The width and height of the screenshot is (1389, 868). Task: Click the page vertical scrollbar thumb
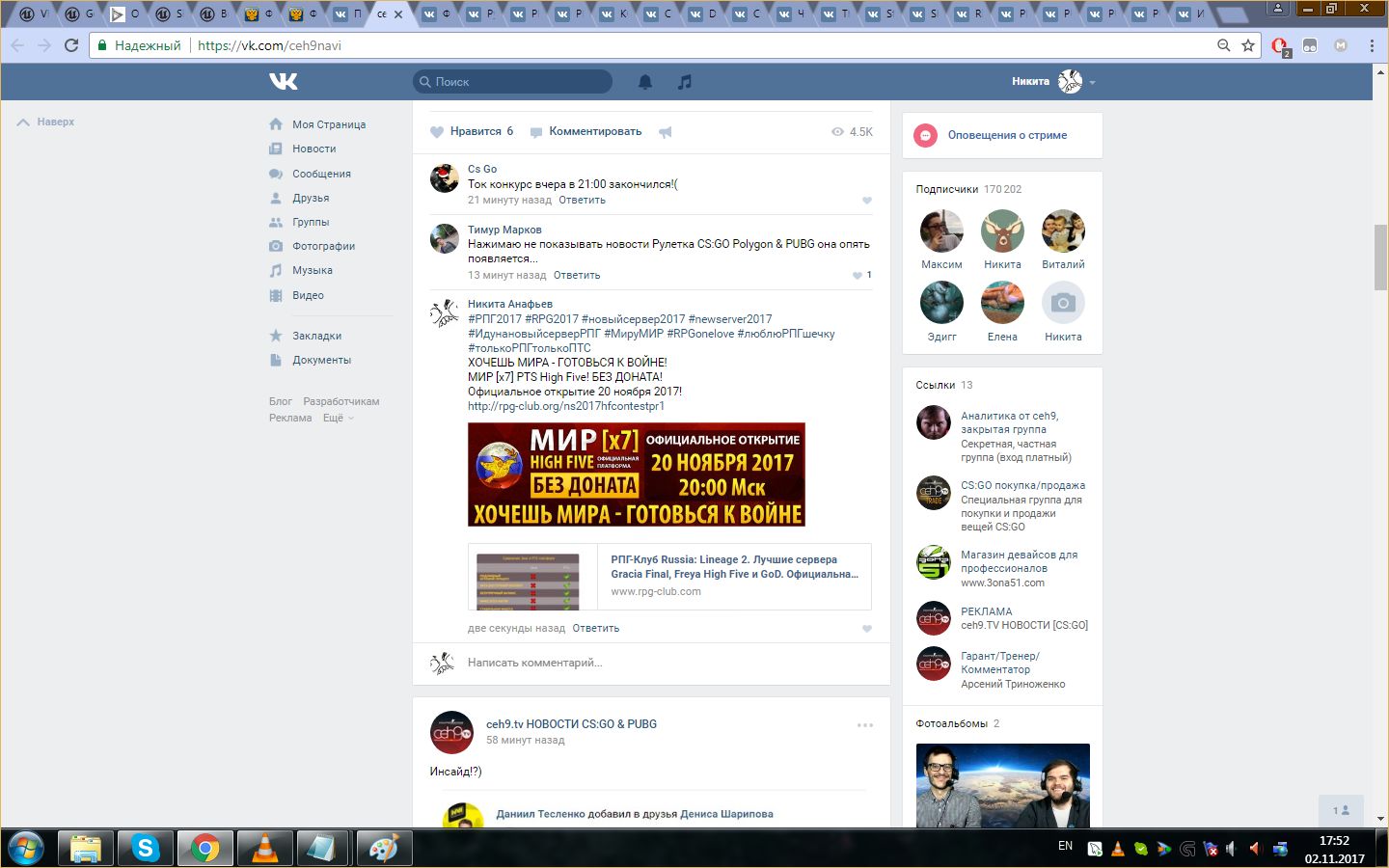point(1381,257)
